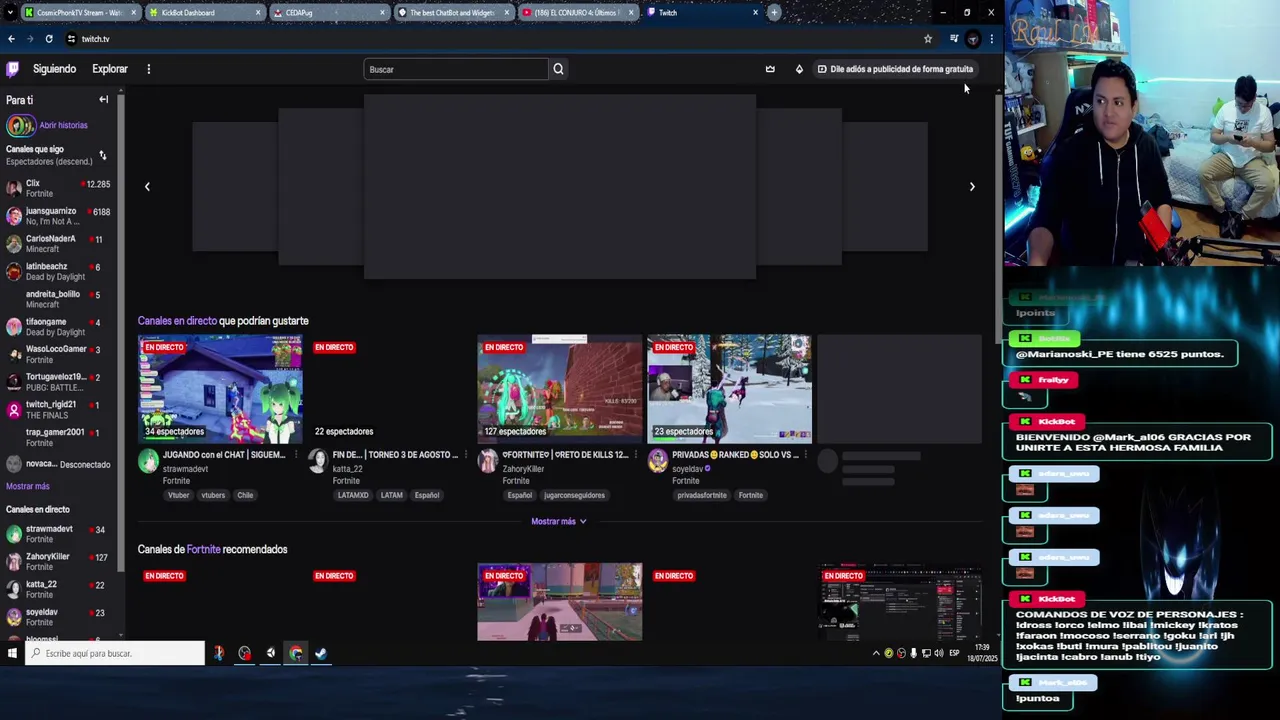Open ZahoryKiller avatar under stream card

488,460
